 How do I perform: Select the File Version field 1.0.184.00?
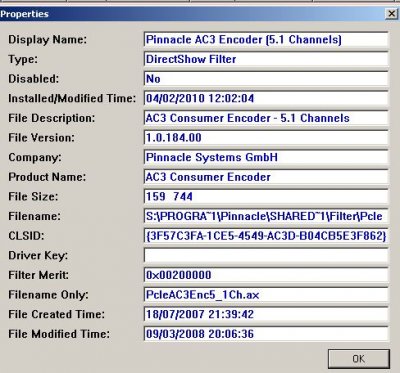point(266,138)
